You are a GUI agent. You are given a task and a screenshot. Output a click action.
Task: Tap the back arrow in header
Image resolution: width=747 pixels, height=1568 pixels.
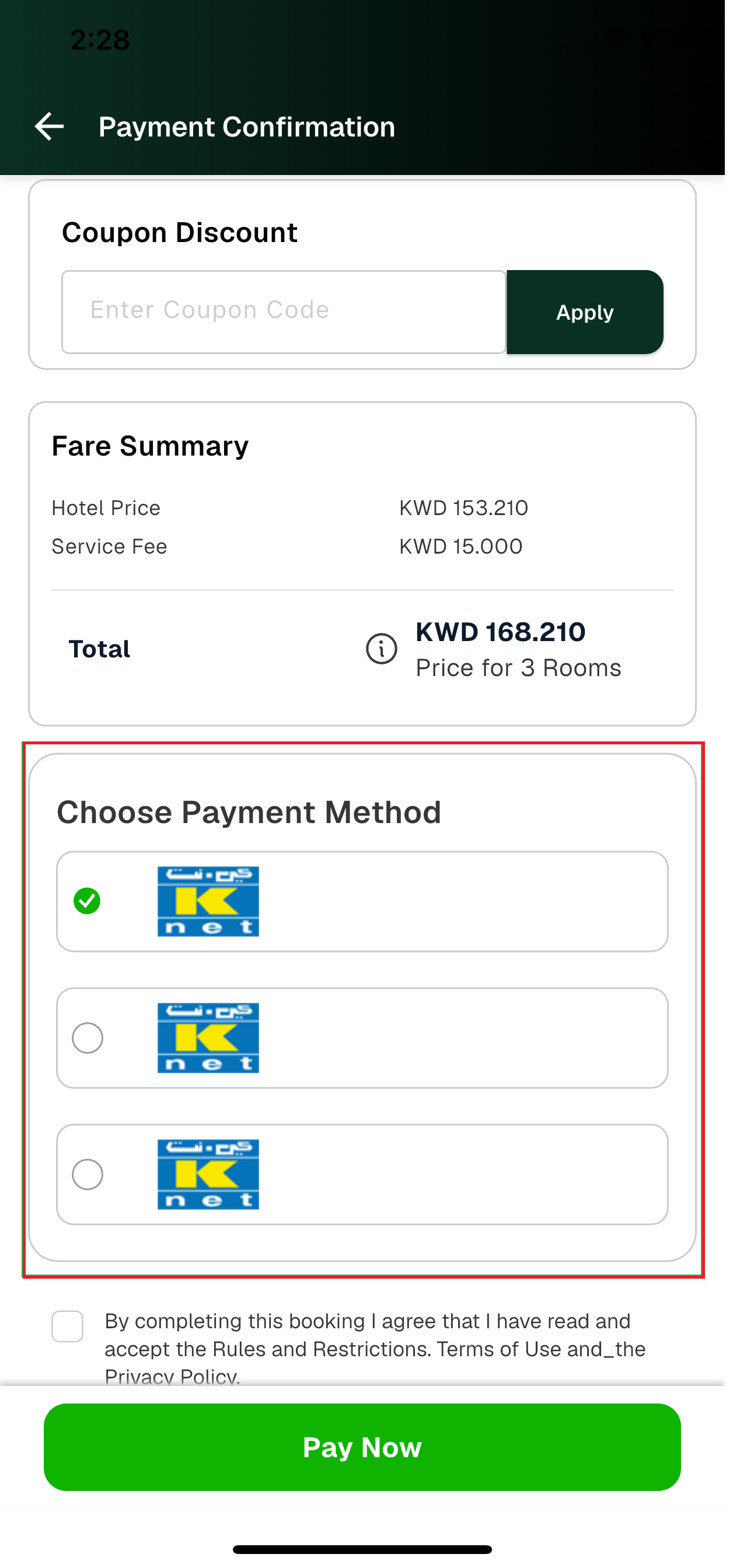(49, 127)
